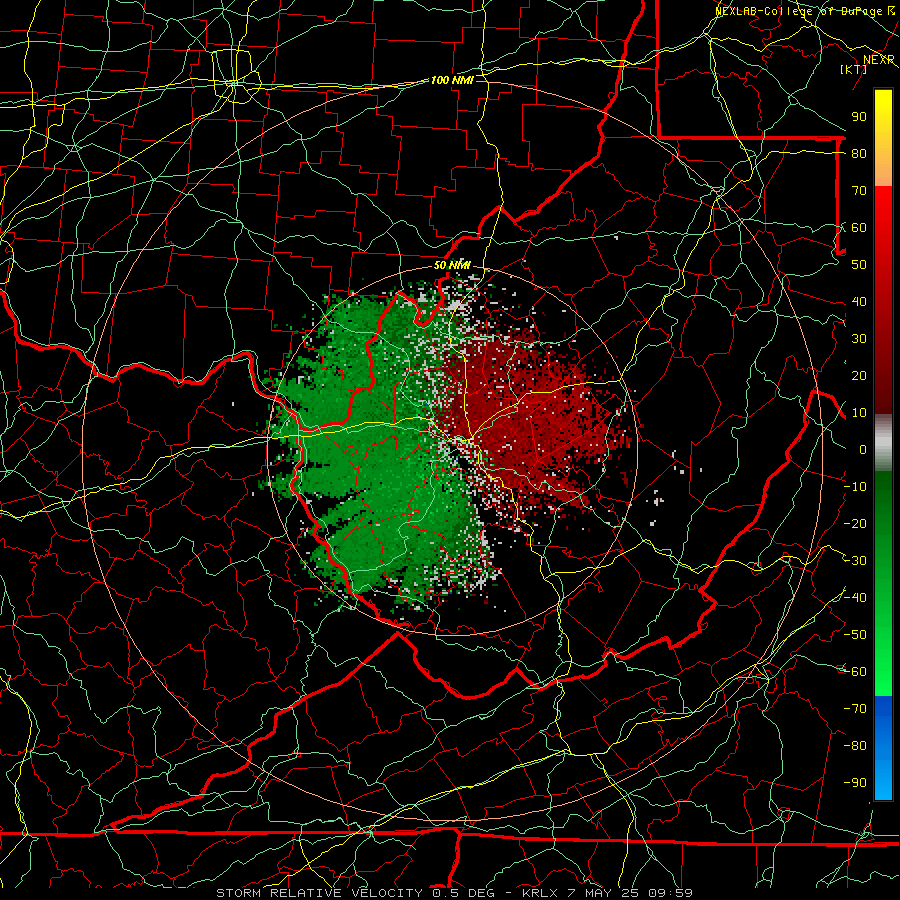Click the "0.5 DEG" elevation text
Image resolution: width=900 pixels, height=900 pixels.
click(461, 893)
